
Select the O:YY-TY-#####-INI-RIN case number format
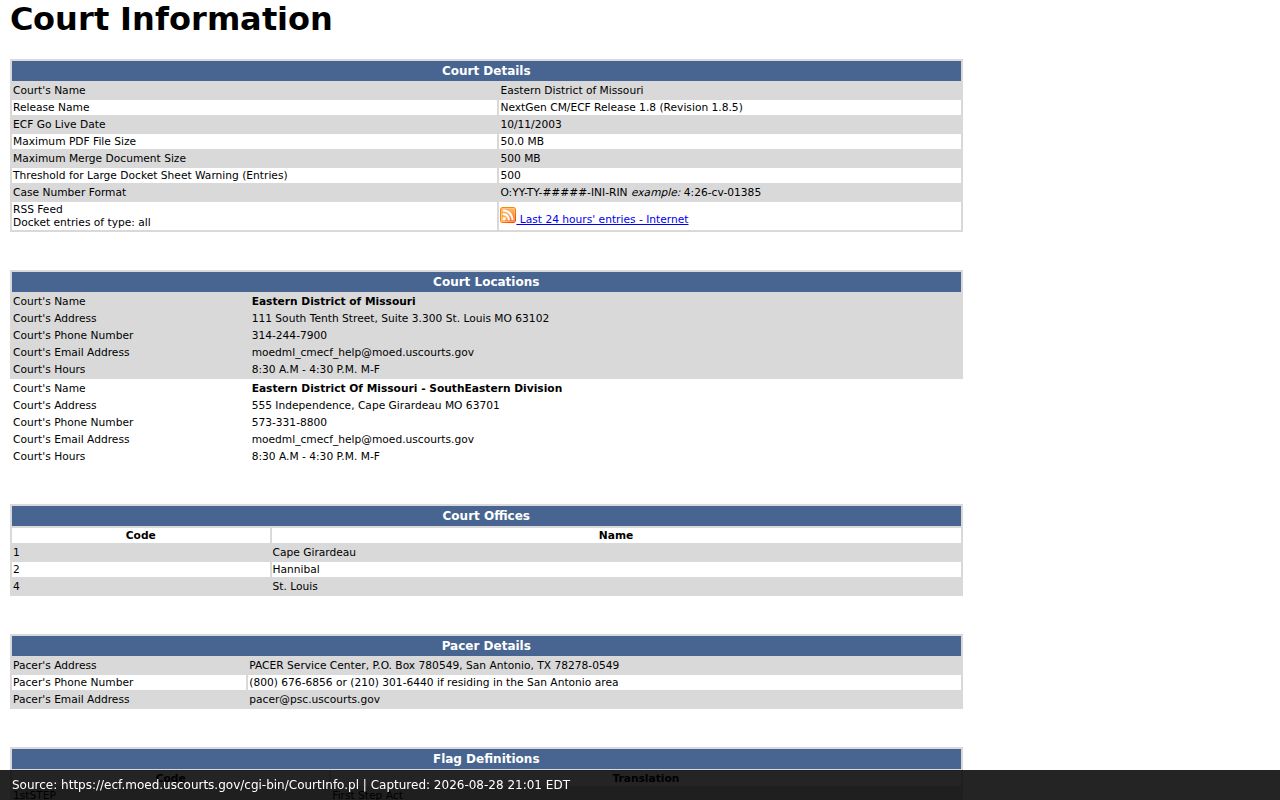point(564,192)
